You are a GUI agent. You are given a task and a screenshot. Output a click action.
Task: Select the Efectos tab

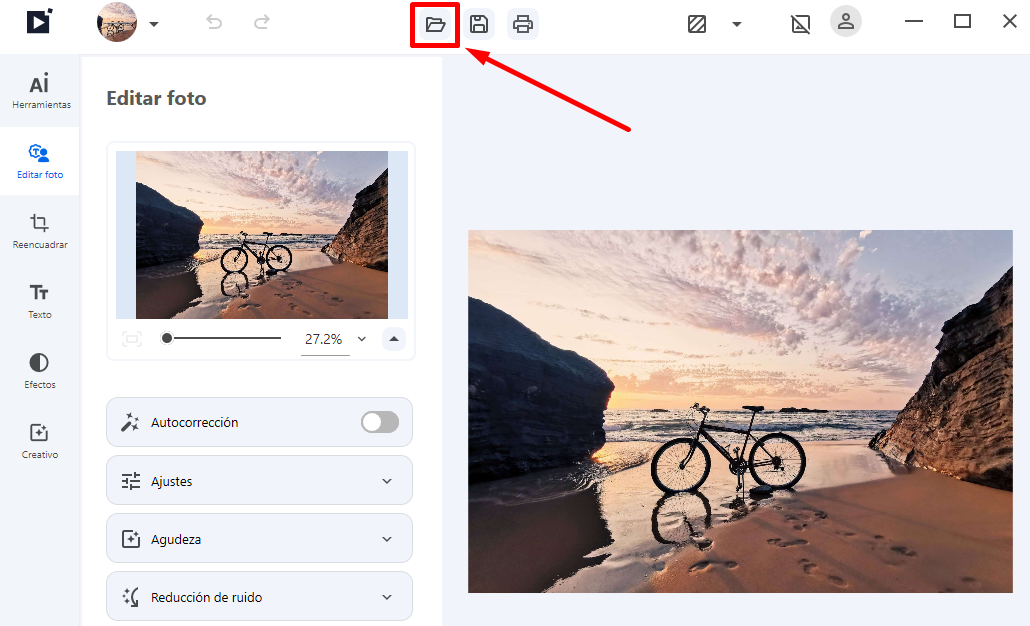40,371
